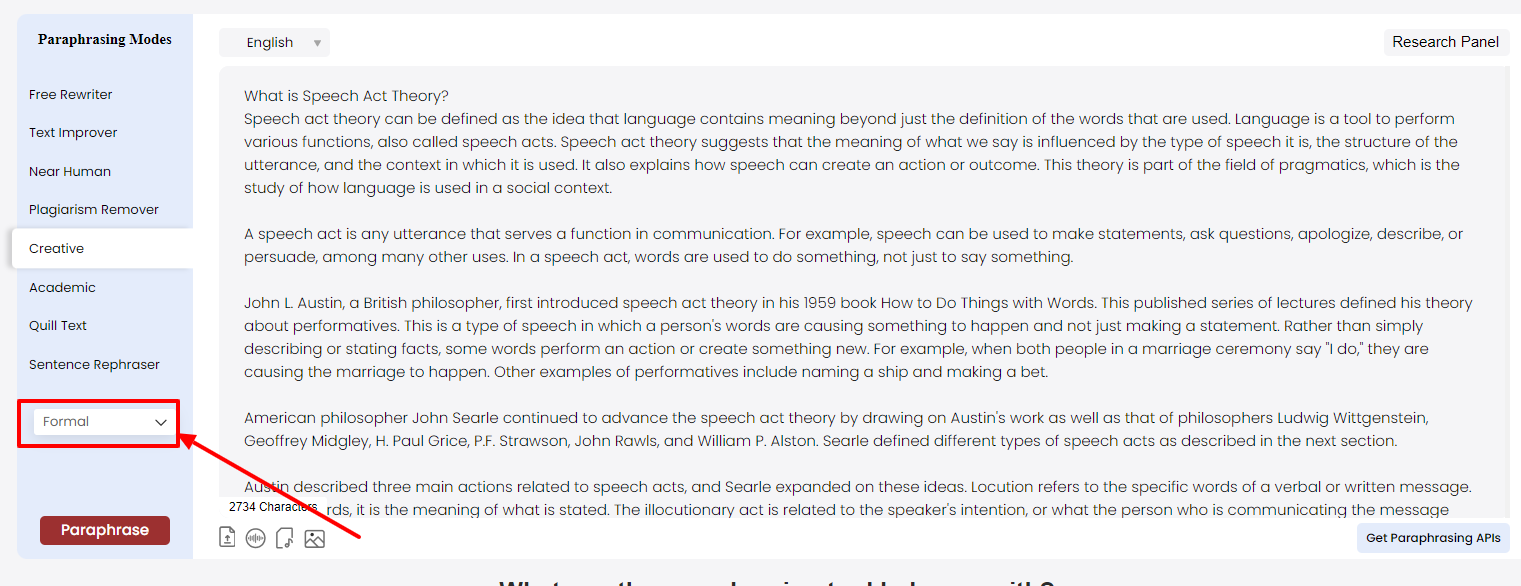Image resolution: width=1521 pixels, height=586 pixels.
Task: Click the upload file icon
Action: click(x=227, y=539)
